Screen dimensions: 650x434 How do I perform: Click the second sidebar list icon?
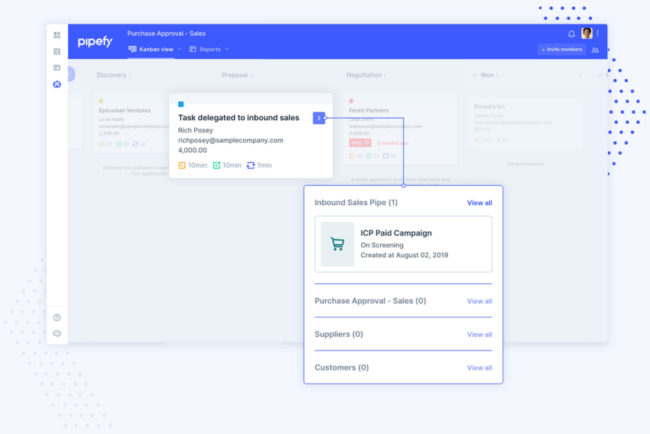[57, 51]
